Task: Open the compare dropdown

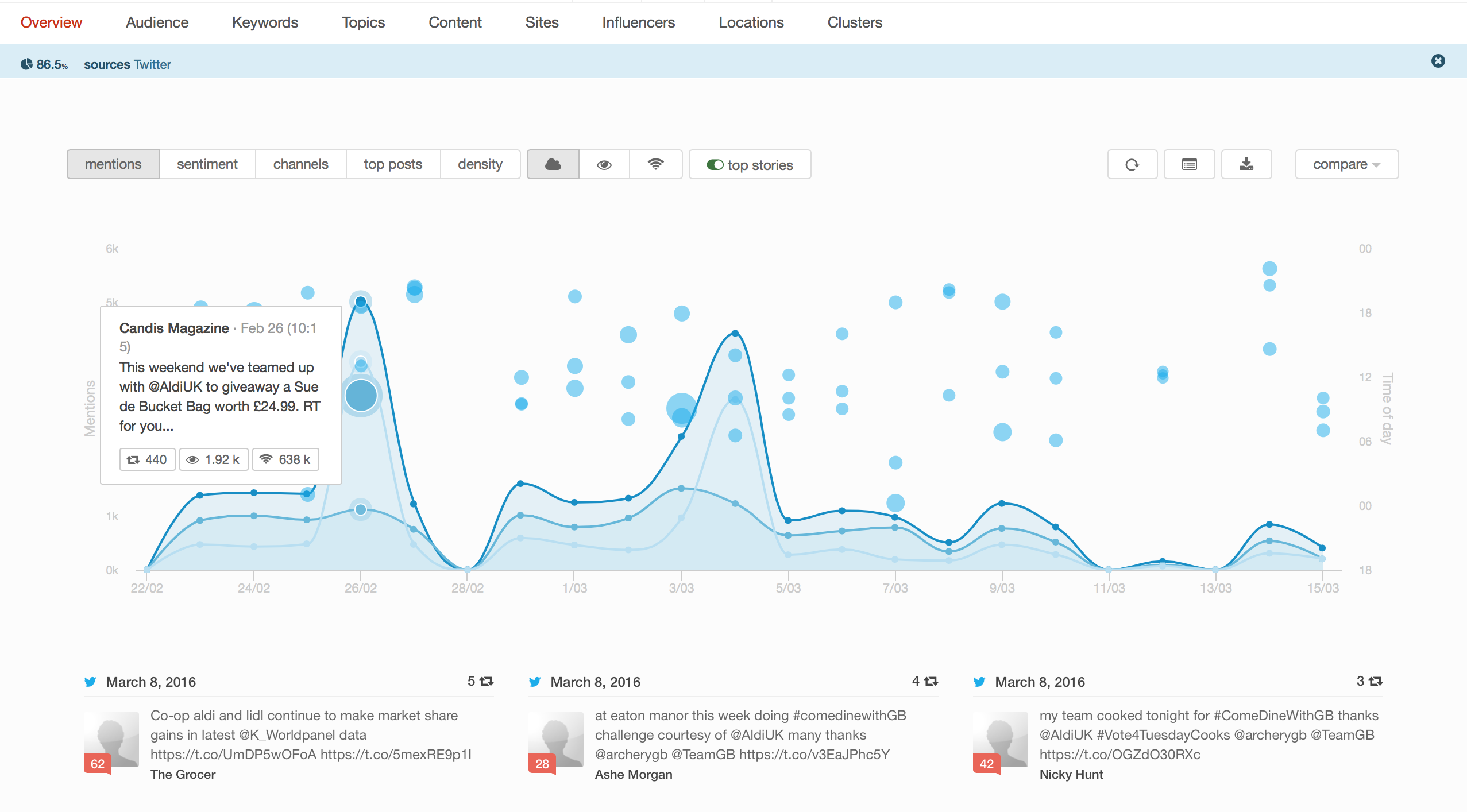Action: pyautogui.click(x=1346, y=165)
